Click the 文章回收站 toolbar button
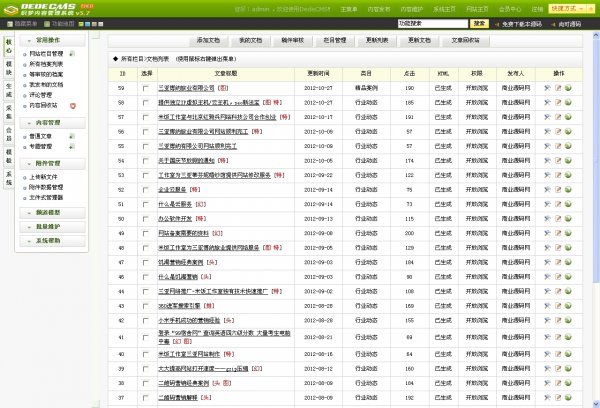600x408 pixels. (465, 41)
